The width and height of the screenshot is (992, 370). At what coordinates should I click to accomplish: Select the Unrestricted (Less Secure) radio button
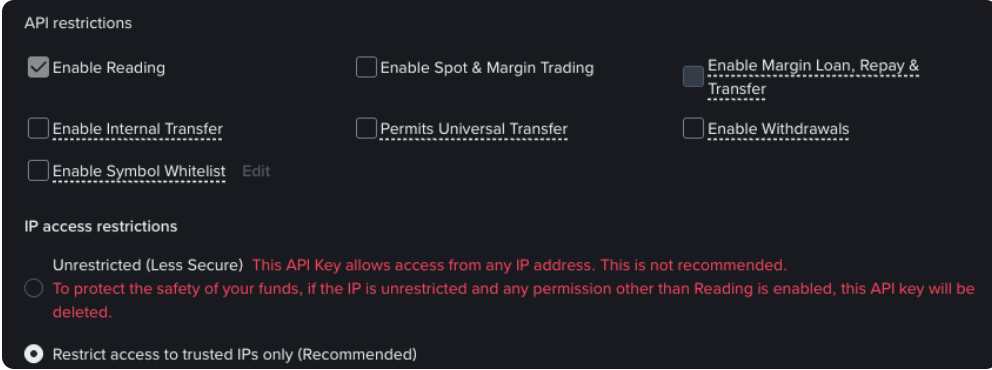point(34,289)
